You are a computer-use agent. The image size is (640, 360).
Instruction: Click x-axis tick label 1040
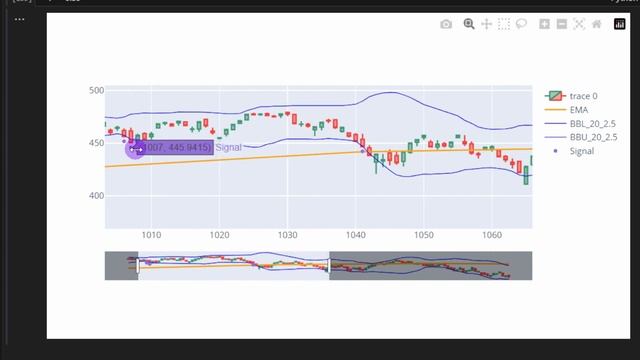pyautogui.click(x=356, y=235)
